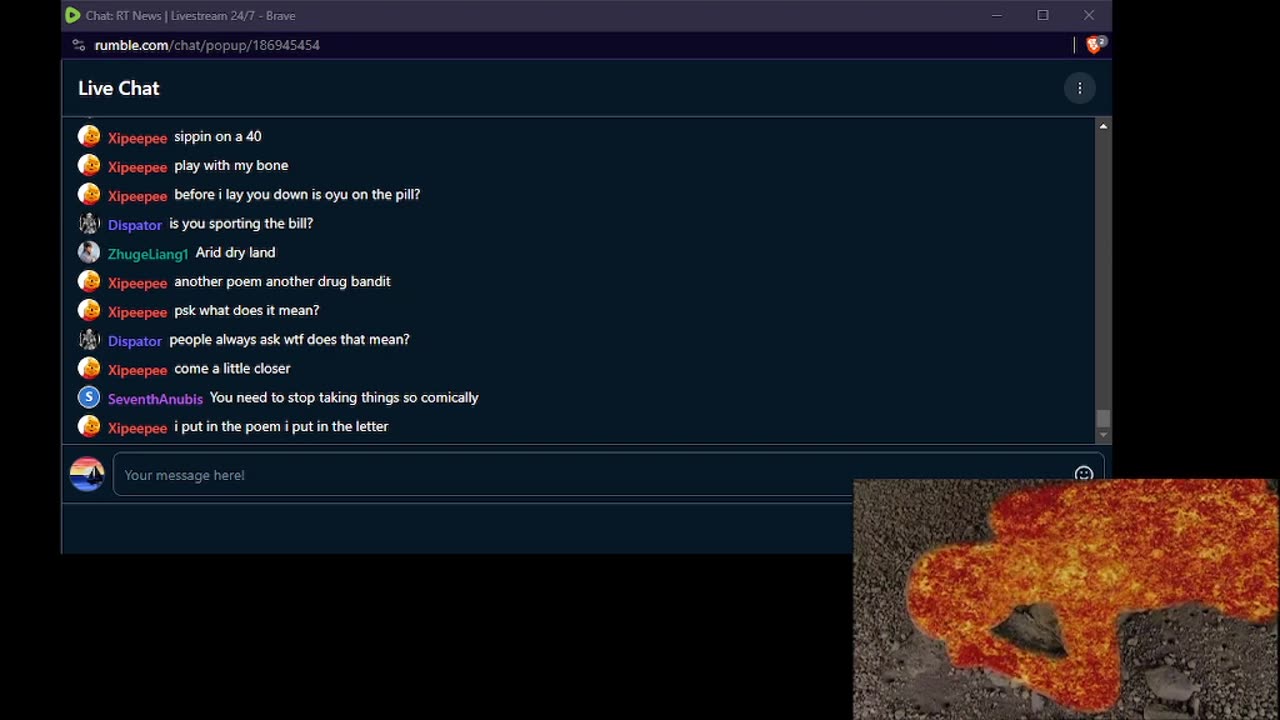Click your own profile avatar beside input
This screenshot has height=720, width=1280.
(x=87, y=474)
